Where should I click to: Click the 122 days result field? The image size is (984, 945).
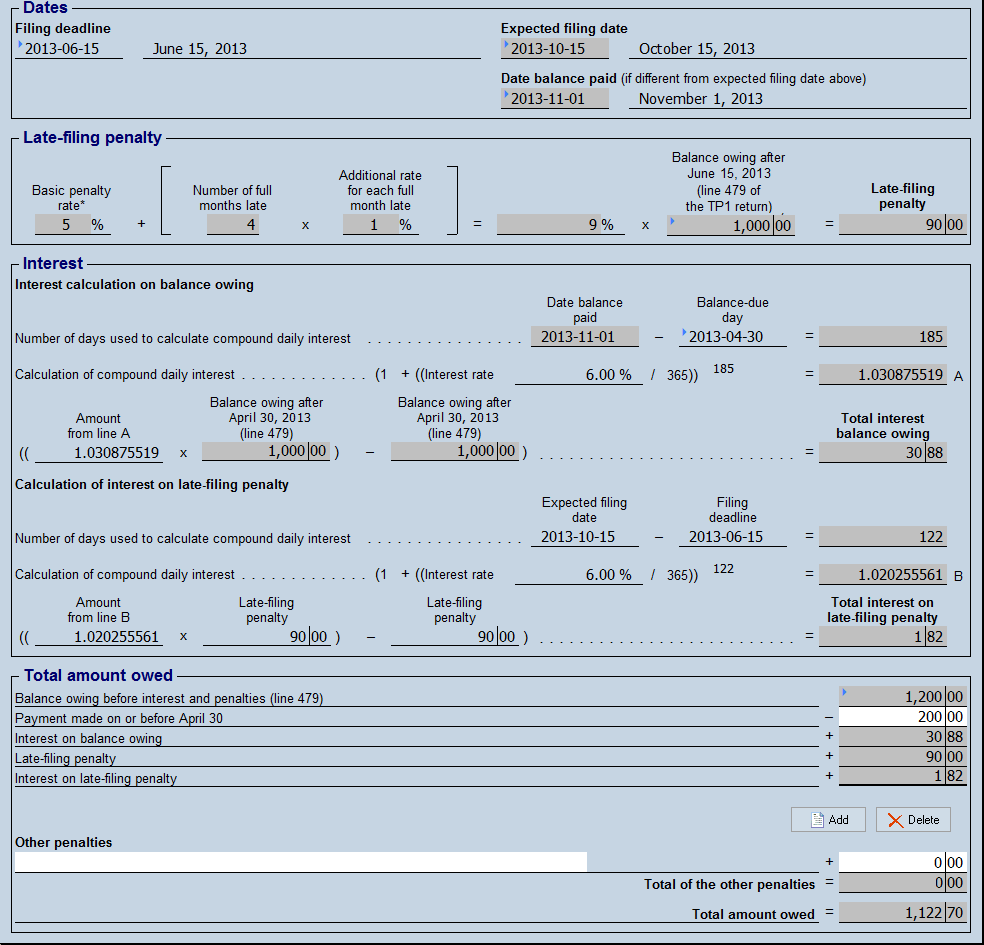(882, 537)
